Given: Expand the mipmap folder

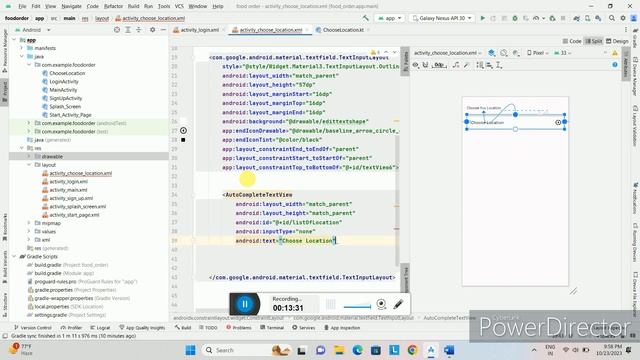Looking at the screenshot, I should (x=29, y=223).
